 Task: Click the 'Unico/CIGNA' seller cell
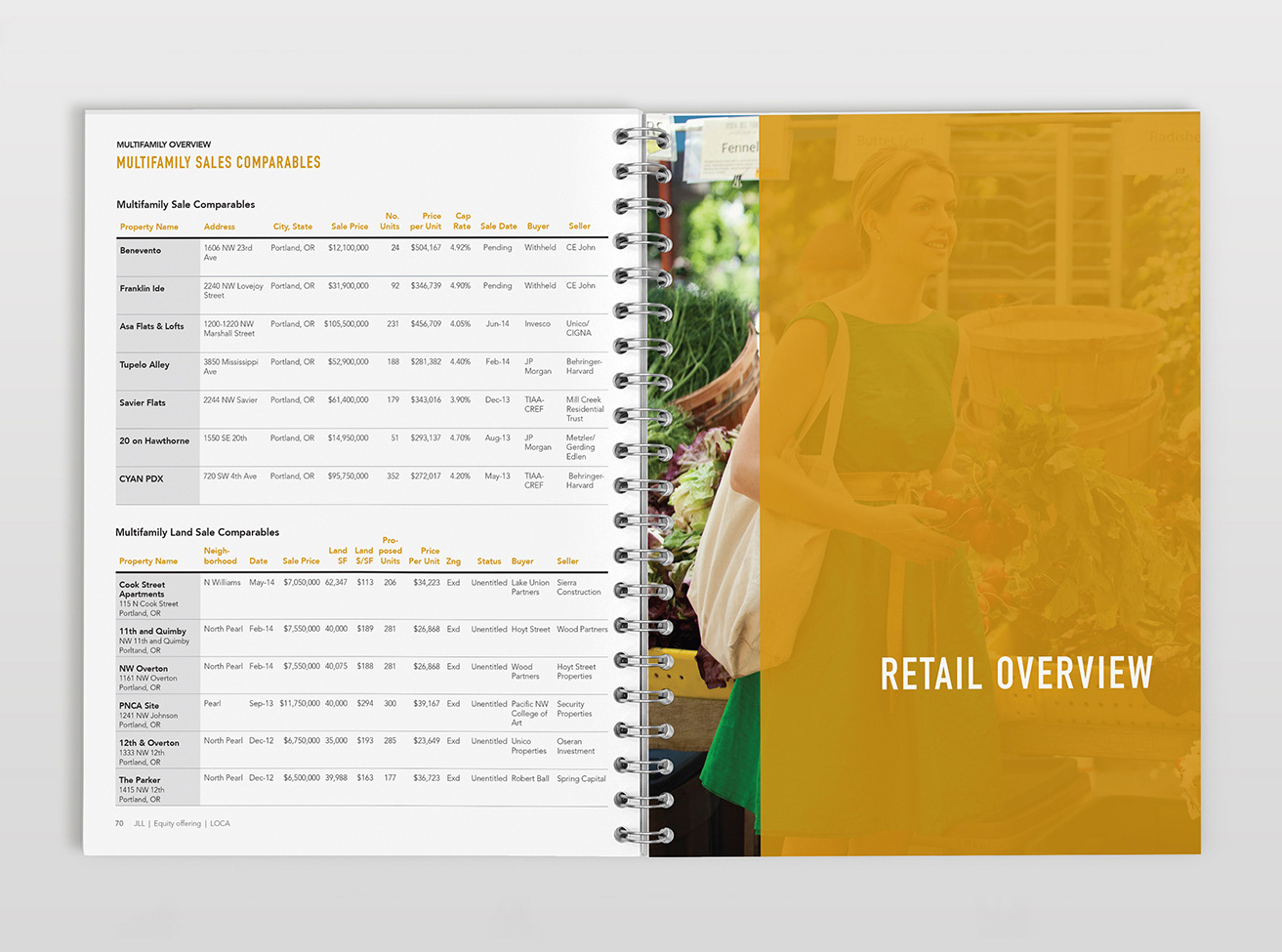(579, 329)
